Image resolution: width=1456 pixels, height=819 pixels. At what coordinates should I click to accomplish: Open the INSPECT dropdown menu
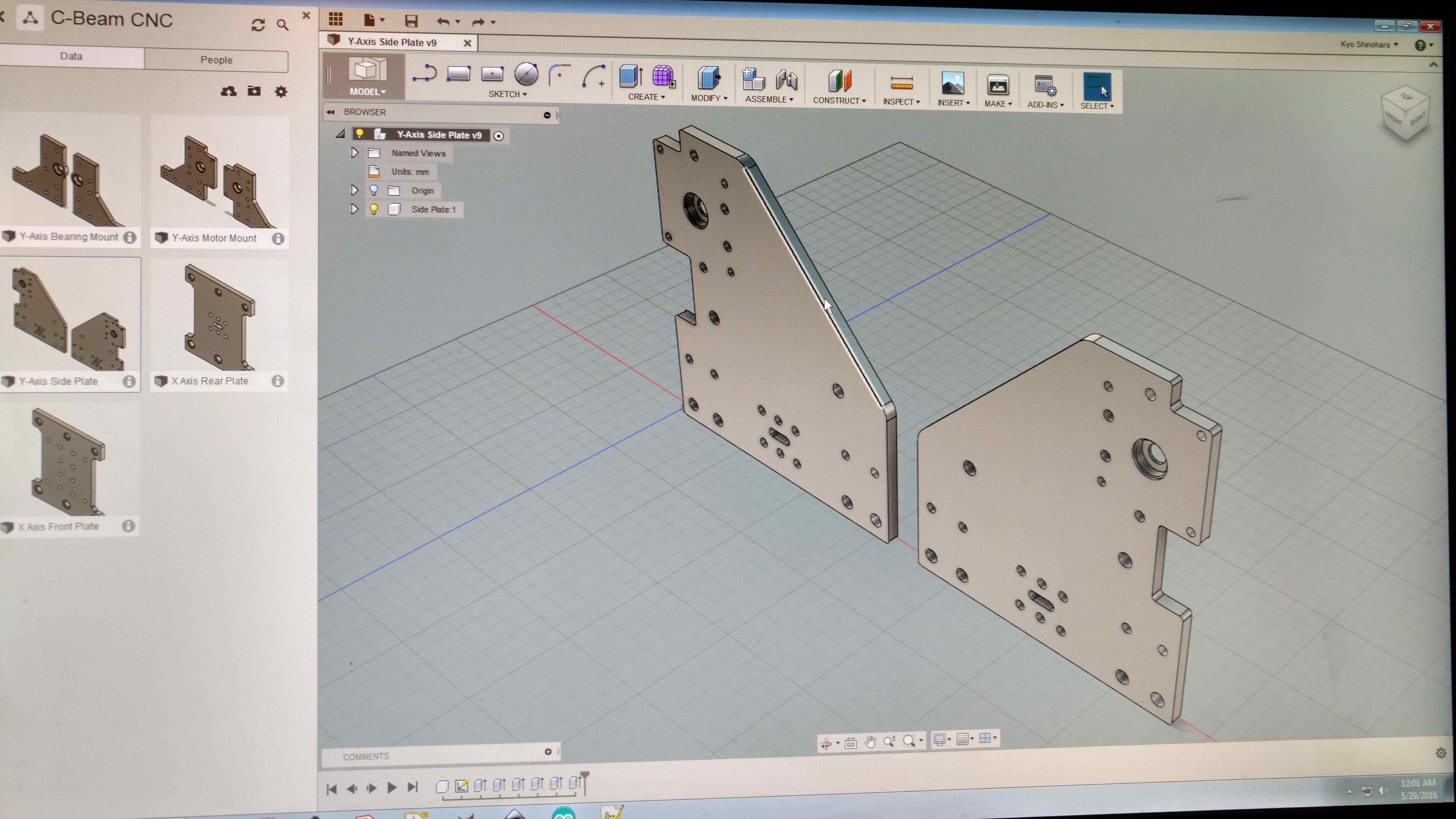coord(902,102)
